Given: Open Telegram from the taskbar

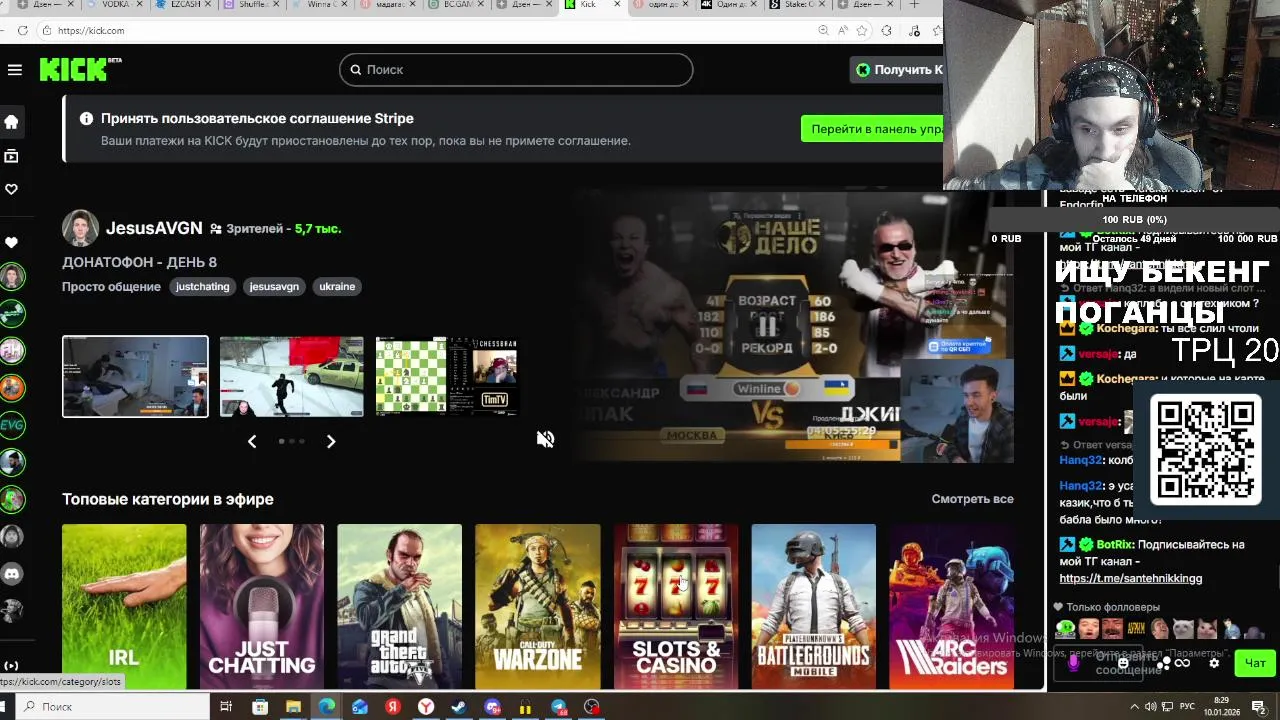Looking at the screenshot, I should click(x=559, y=707).
